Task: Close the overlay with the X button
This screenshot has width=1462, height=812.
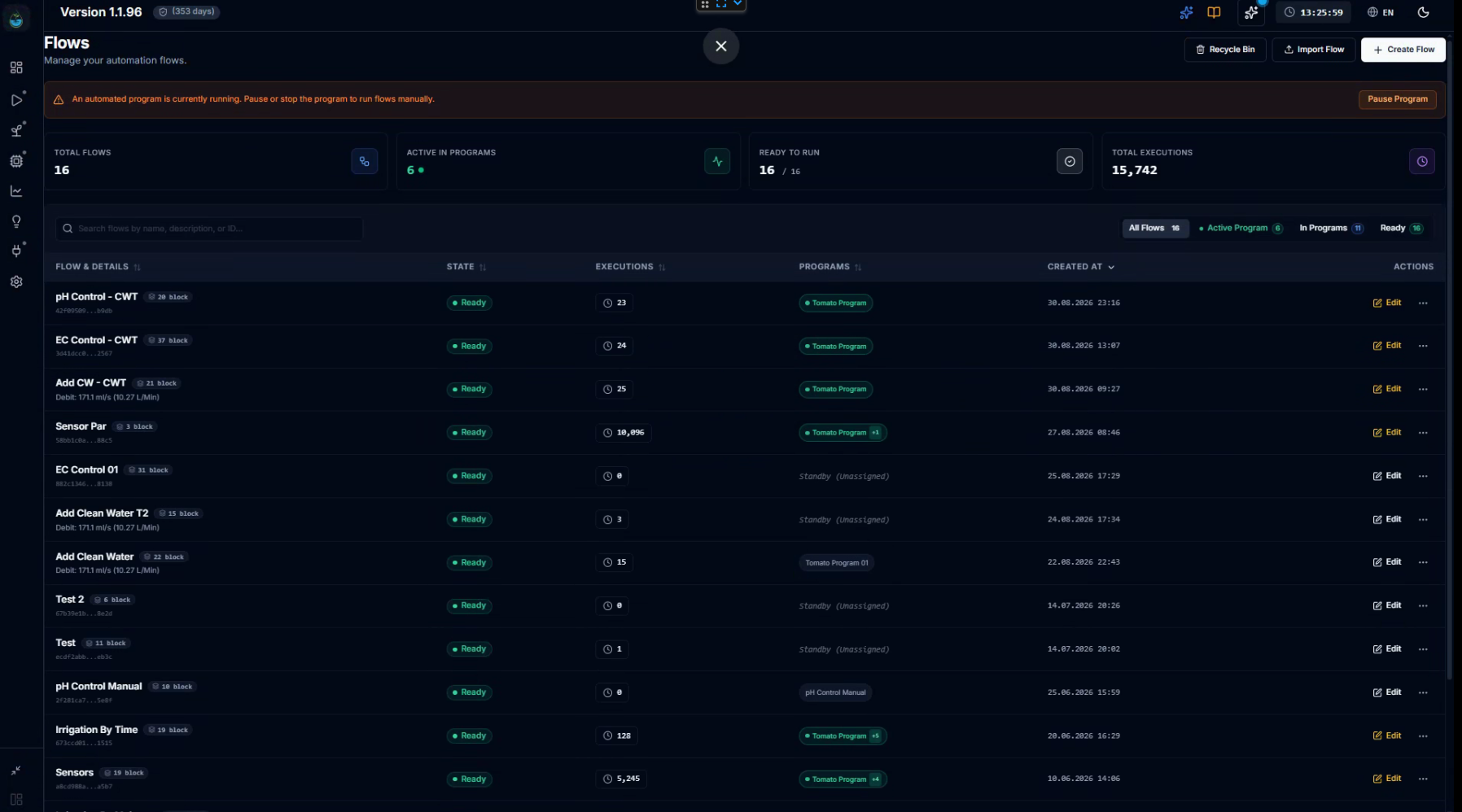Action: click(x=721, y=46)
